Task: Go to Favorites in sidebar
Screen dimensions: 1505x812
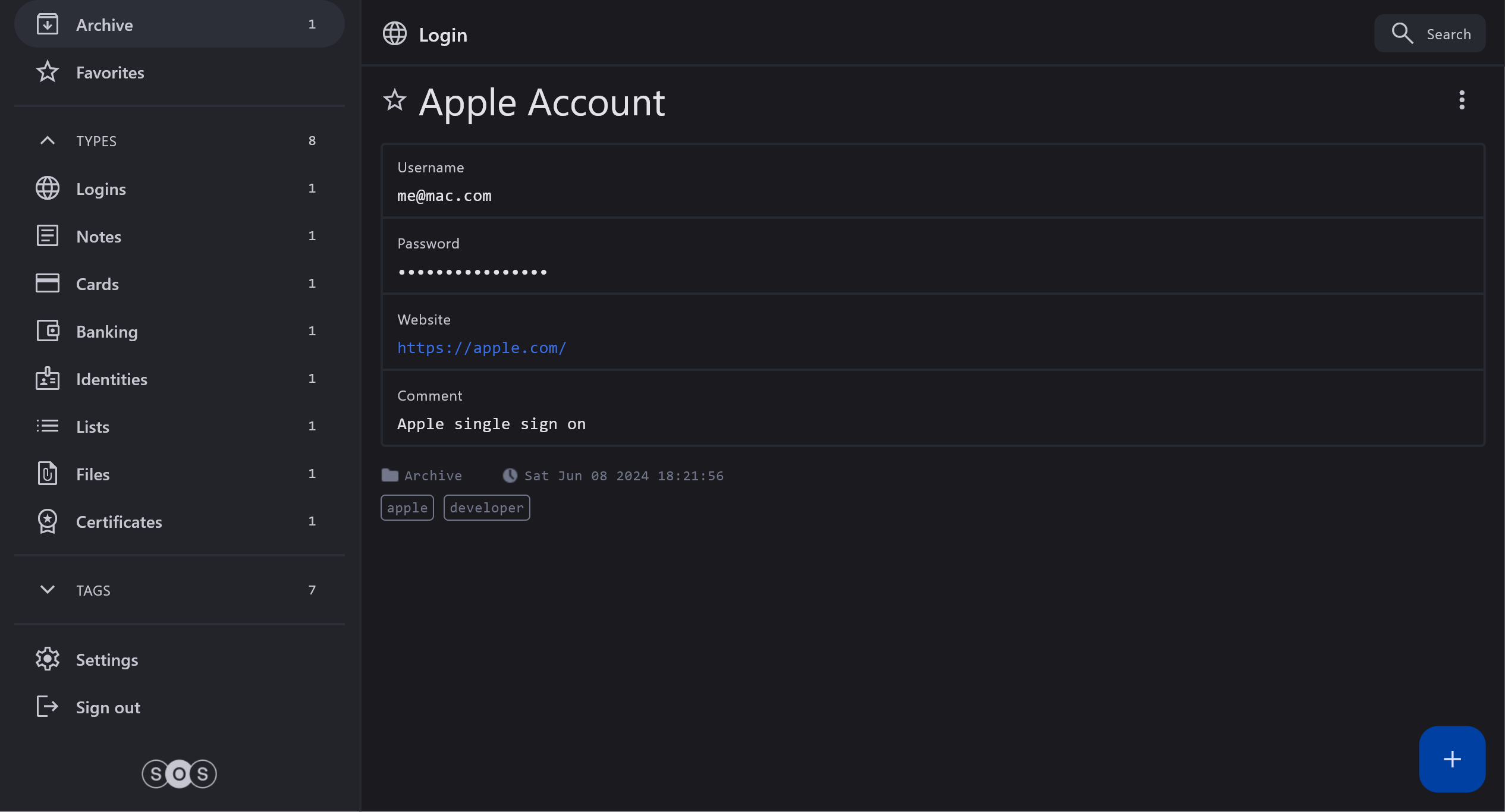Action: click(x=110, y=73)
